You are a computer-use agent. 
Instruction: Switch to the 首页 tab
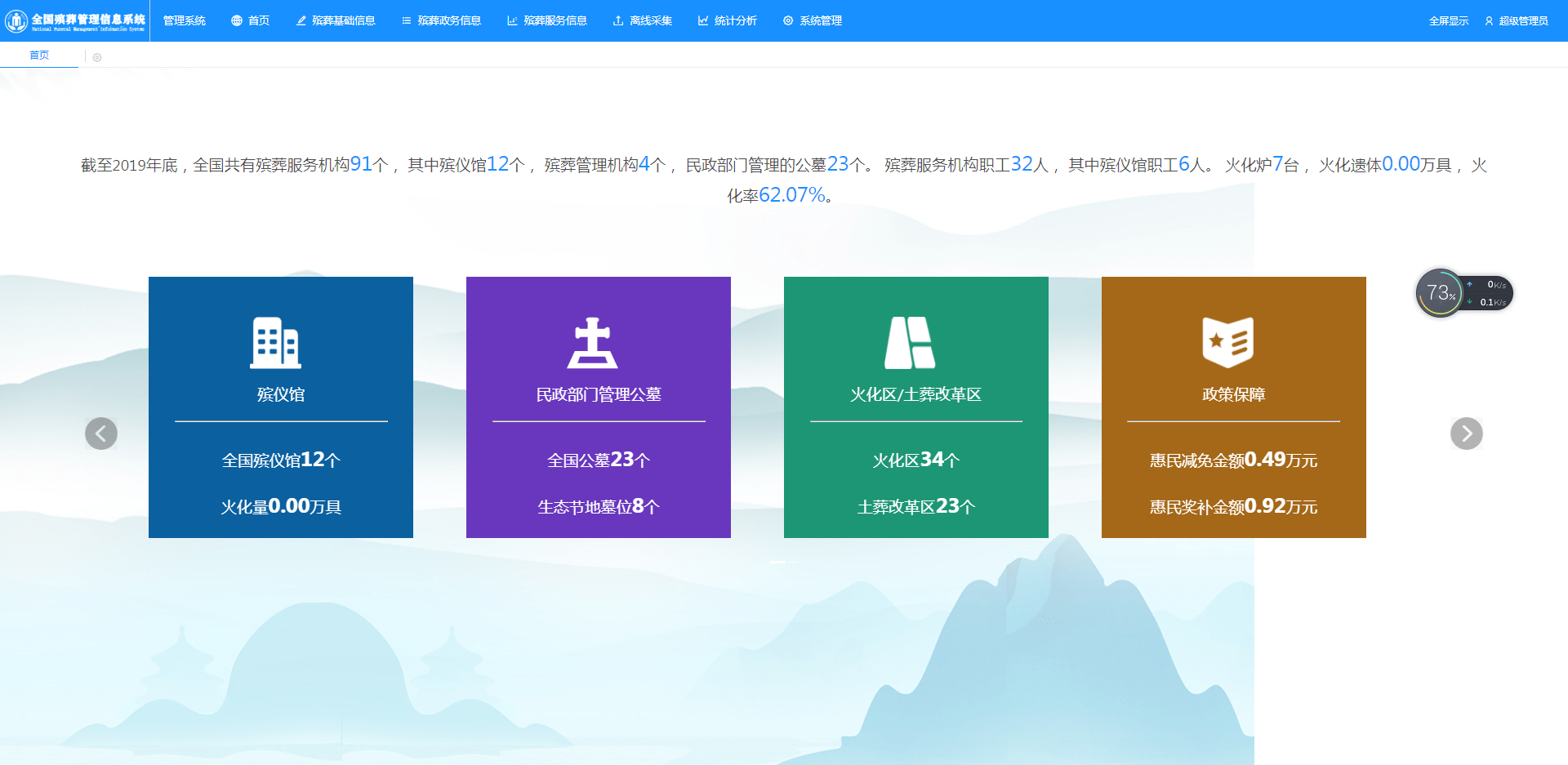pyautogui.click(x=39, y=55)
